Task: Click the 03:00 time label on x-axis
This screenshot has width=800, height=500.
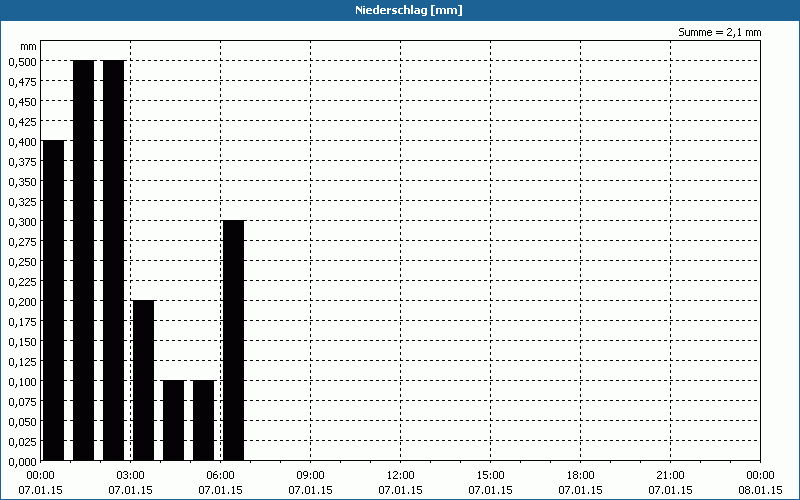Action: pos(131,476)
